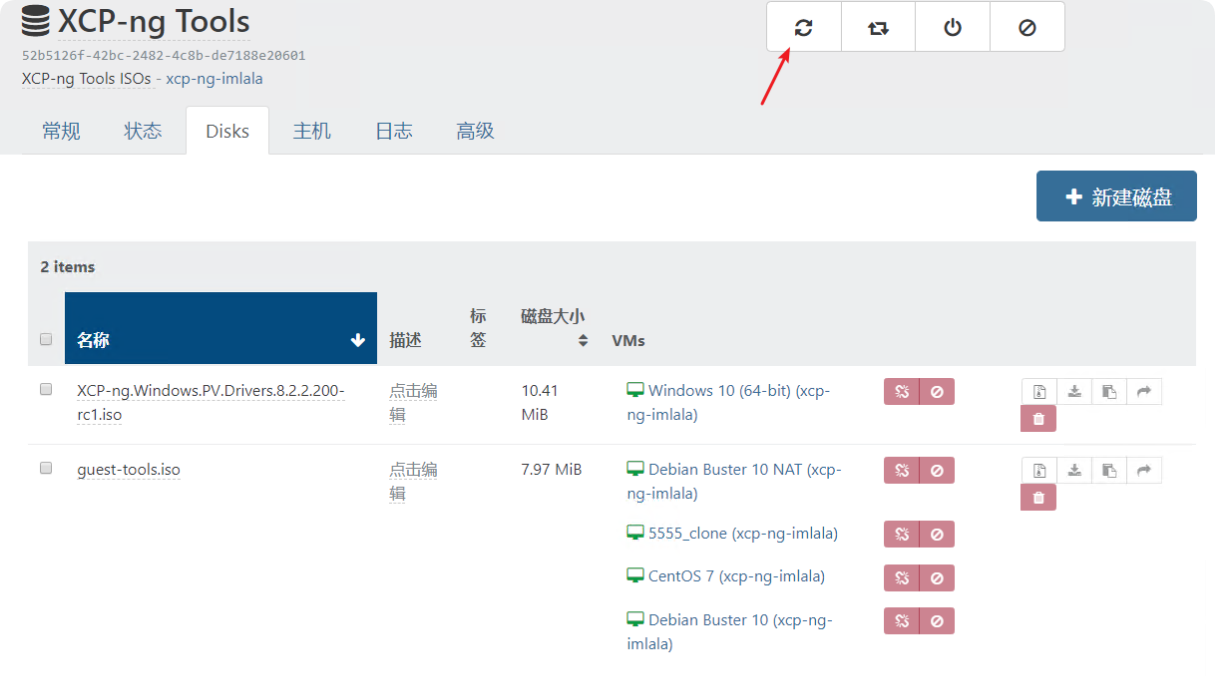Viewport: 1215px width, 677px height.
Task: Sort table by 磁盘大小 column
Action: pyautogui.click(x=555, y=328)
